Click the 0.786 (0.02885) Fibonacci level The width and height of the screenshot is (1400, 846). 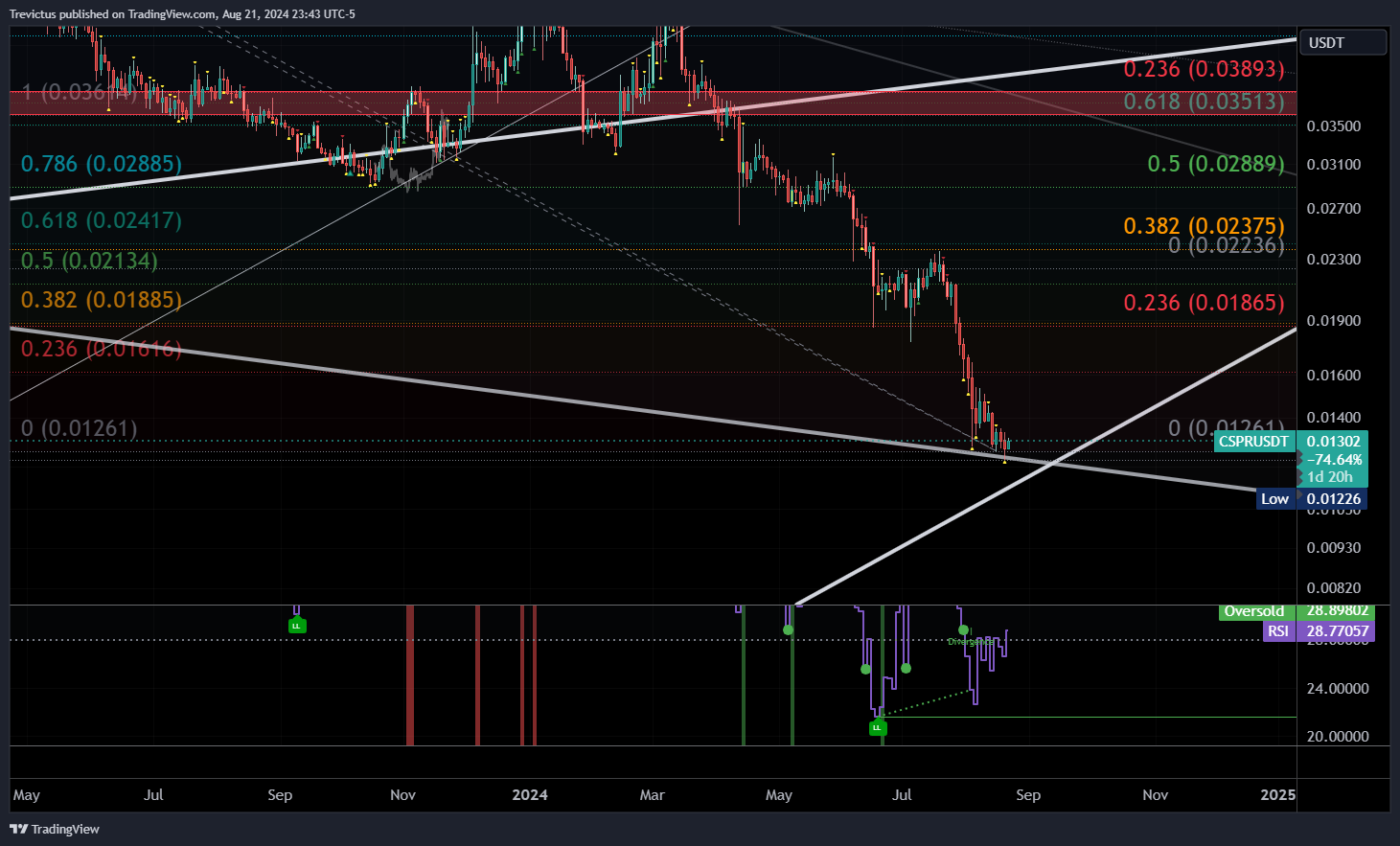(102, 164)
